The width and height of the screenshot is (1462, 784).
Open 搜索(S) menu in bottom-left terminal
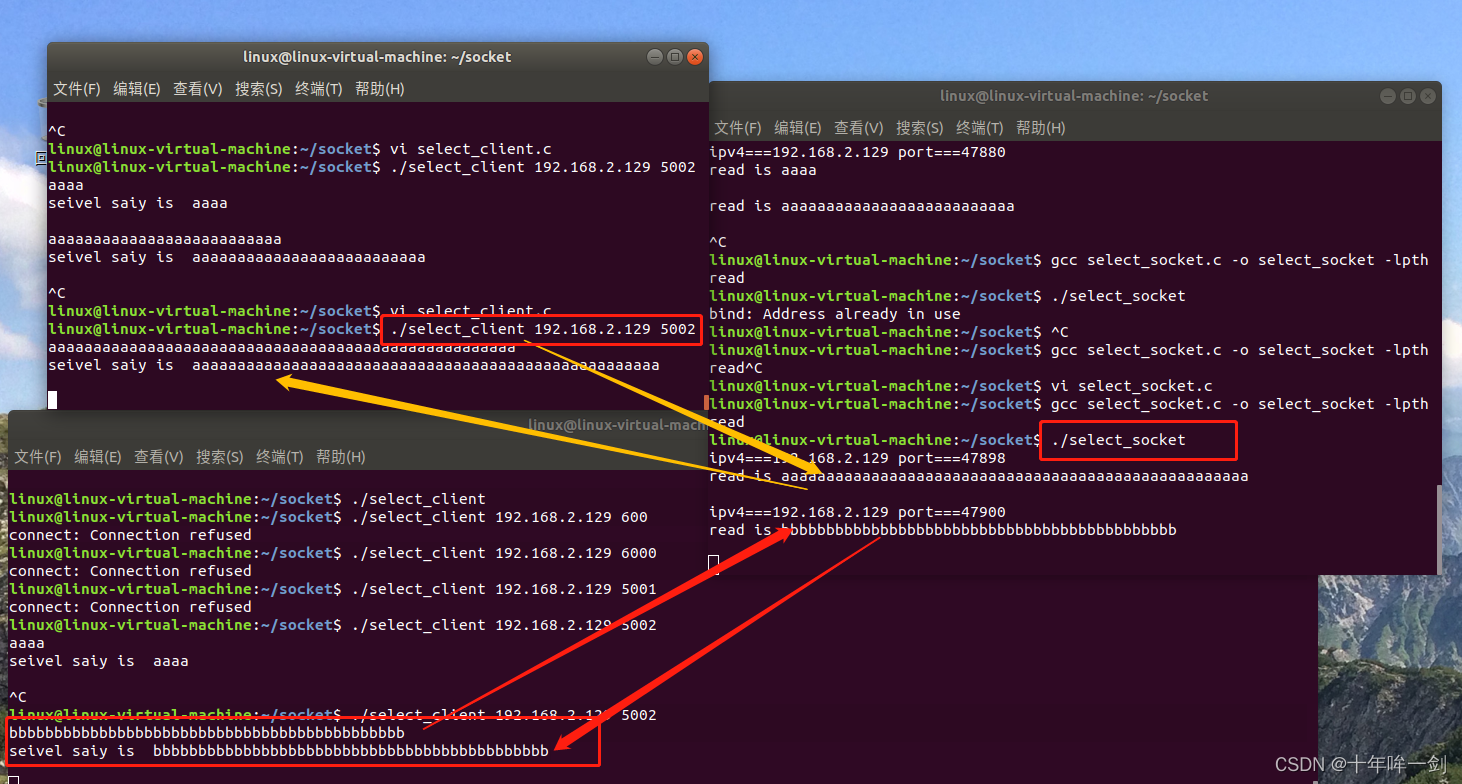click(220, 457)
